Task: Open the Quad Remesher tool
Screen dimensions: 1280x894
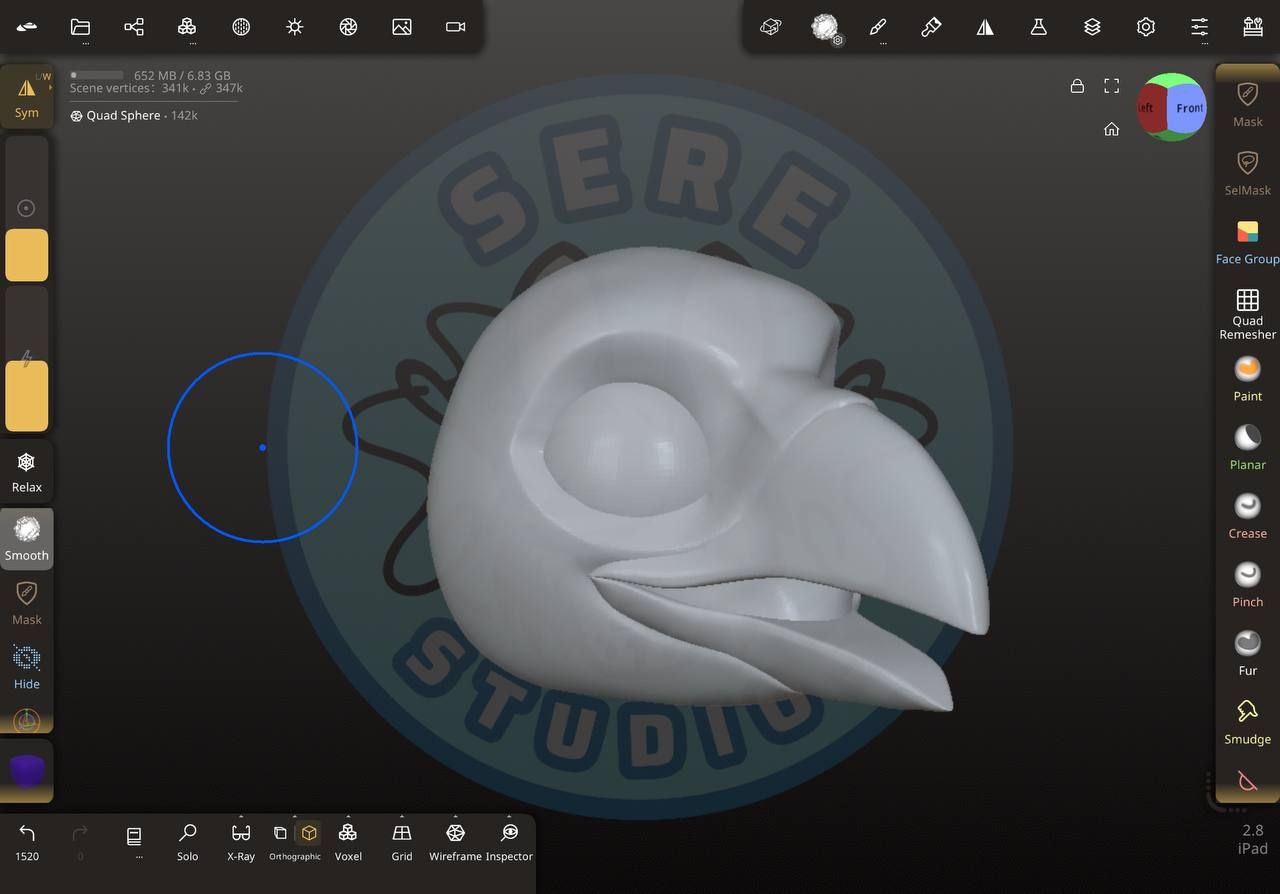Action: pos(1247,312)
